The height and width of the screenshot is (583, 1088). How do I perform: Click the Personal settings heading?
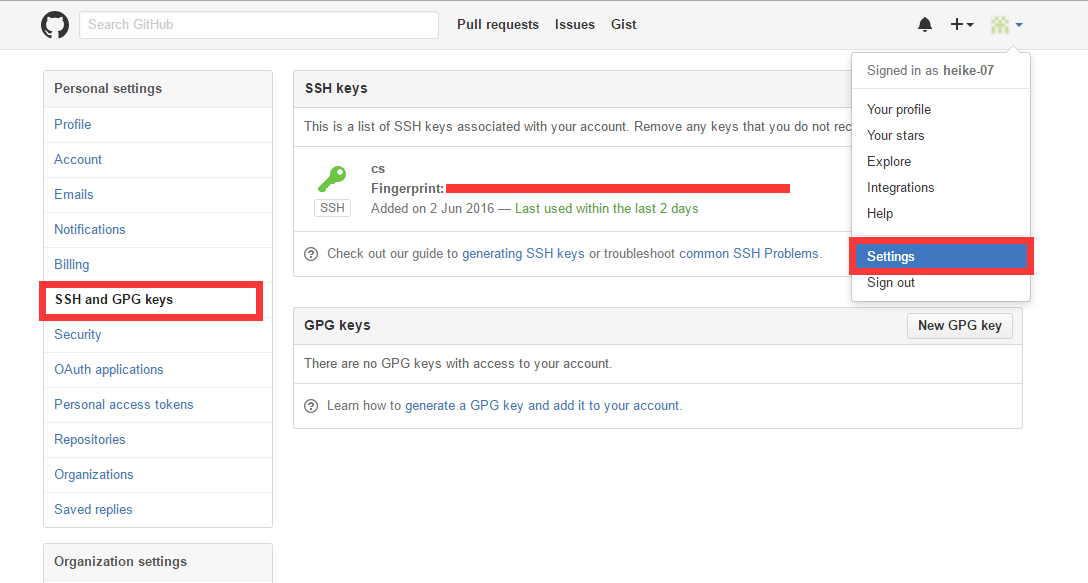click(108, 89)
